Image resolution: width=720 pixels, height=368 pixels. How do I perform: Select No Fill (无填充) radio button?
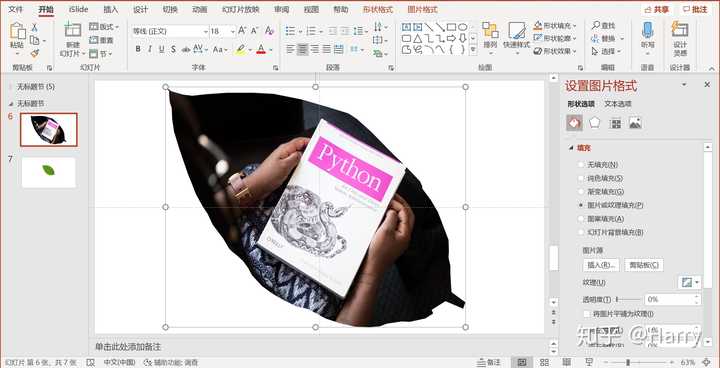click(581, 164)
